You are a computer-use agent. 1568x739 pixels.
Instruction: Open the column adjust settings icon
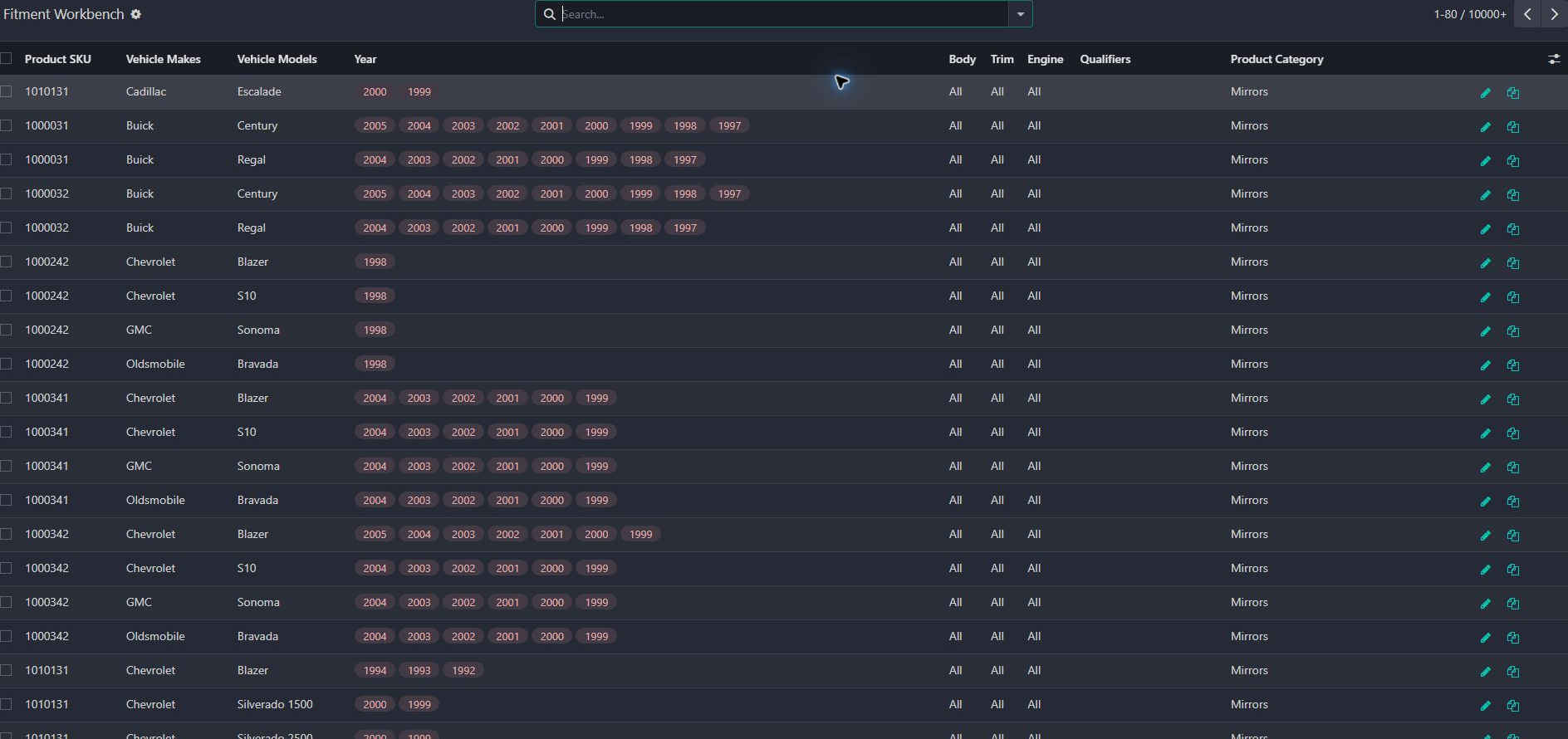(1554, 59)
